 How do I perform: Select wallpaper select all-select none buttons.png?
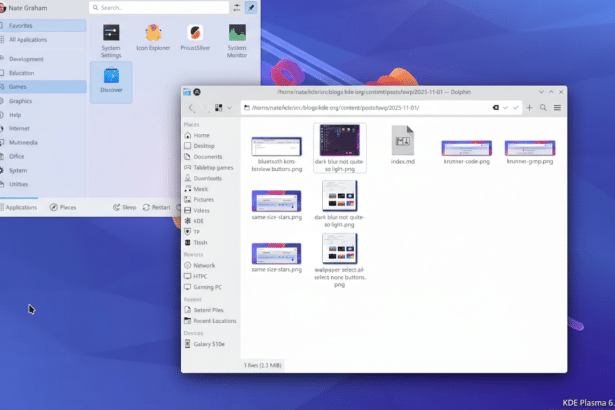pyautogui.click(x=340, y=261)
